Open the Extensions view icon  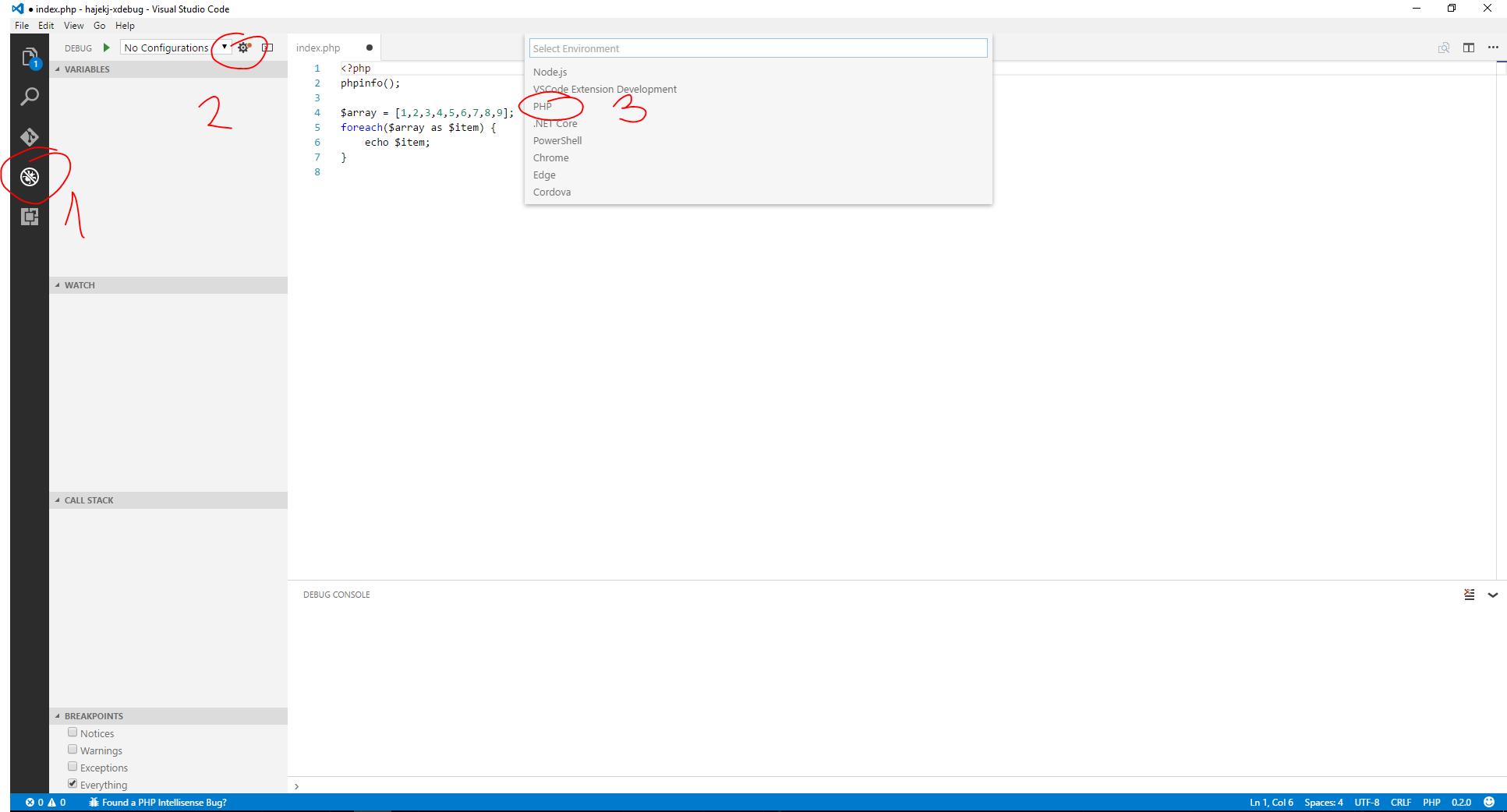click(30, 217)
